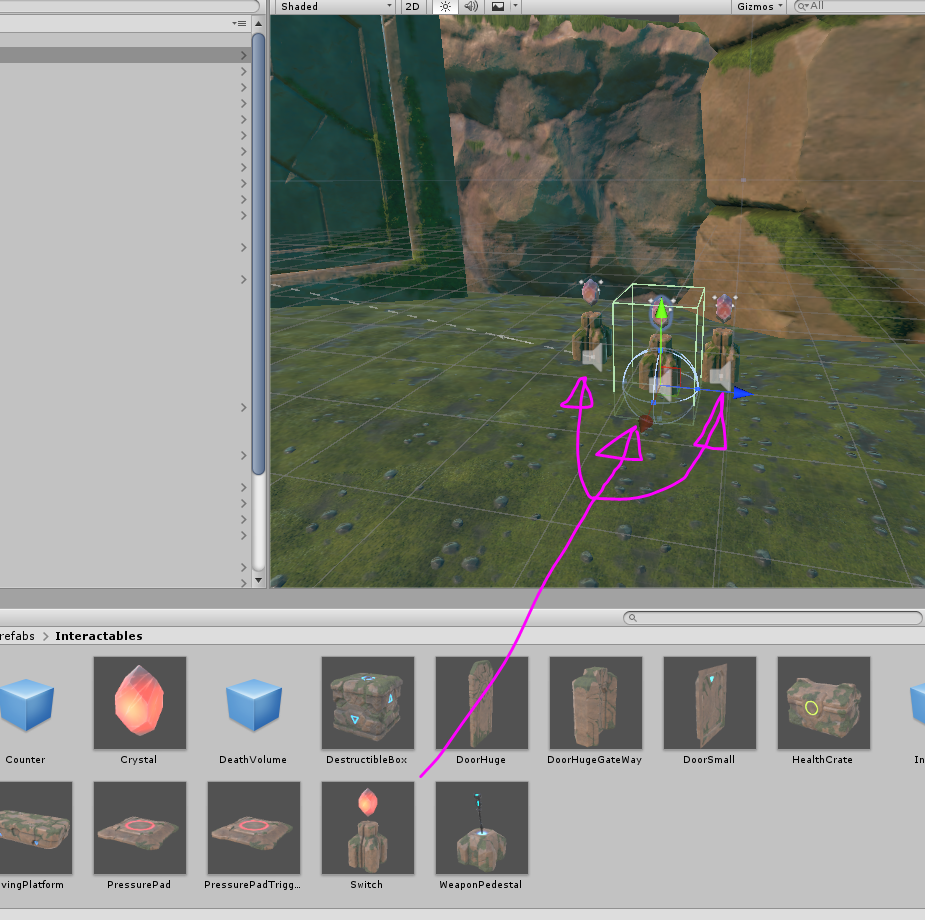The width and height of the screenshot is (925, 920).
Task: Toggle scene effects image icon
Action: click(x=498, y=6)
